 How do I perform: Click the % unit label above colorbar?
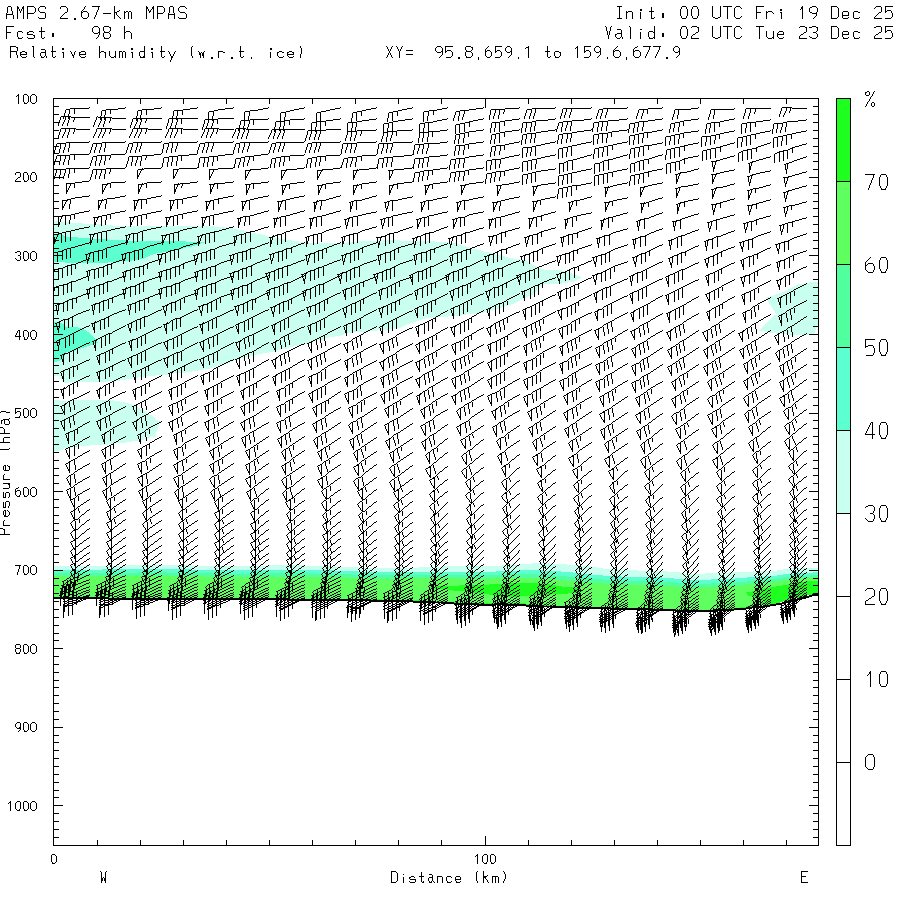coord(870,99)
